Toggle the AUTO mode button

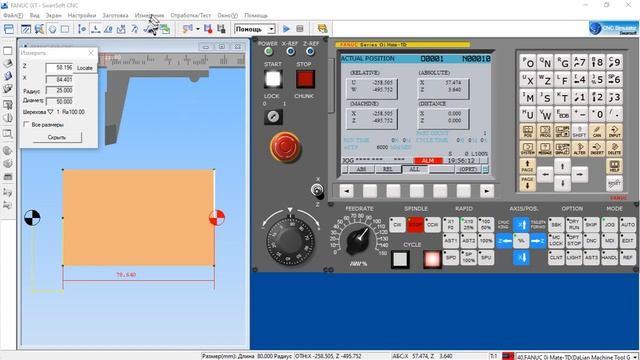click(627, 224)
